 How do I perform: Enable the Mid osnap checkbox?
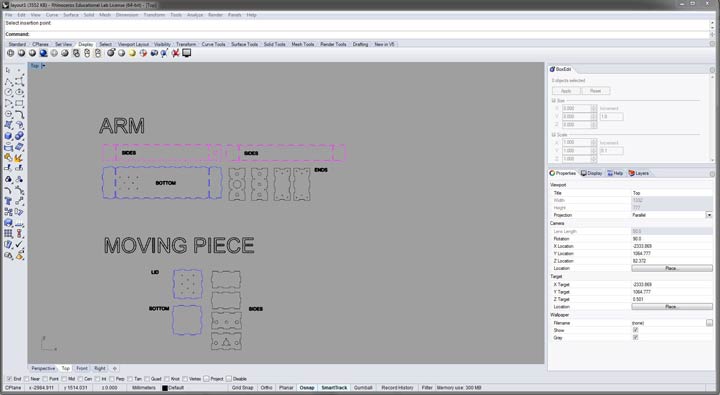coord(64,379)
